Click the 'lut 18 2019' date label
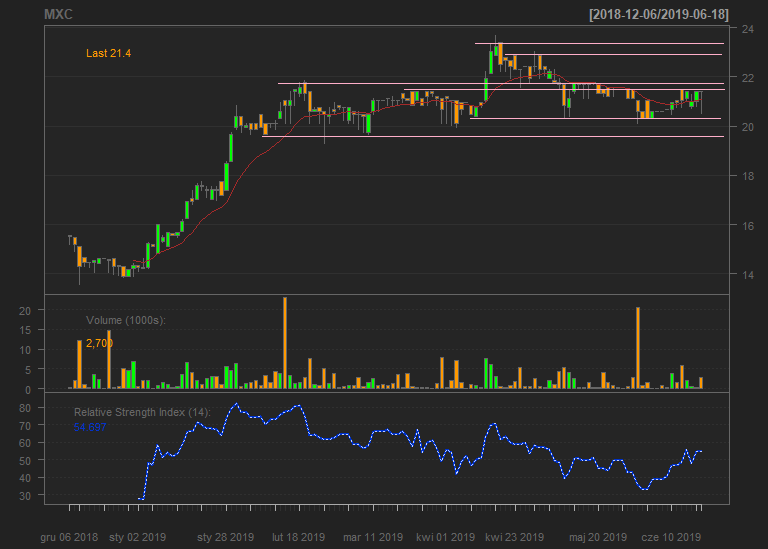Viewport: 768px width, 549px height. [298, 537]
